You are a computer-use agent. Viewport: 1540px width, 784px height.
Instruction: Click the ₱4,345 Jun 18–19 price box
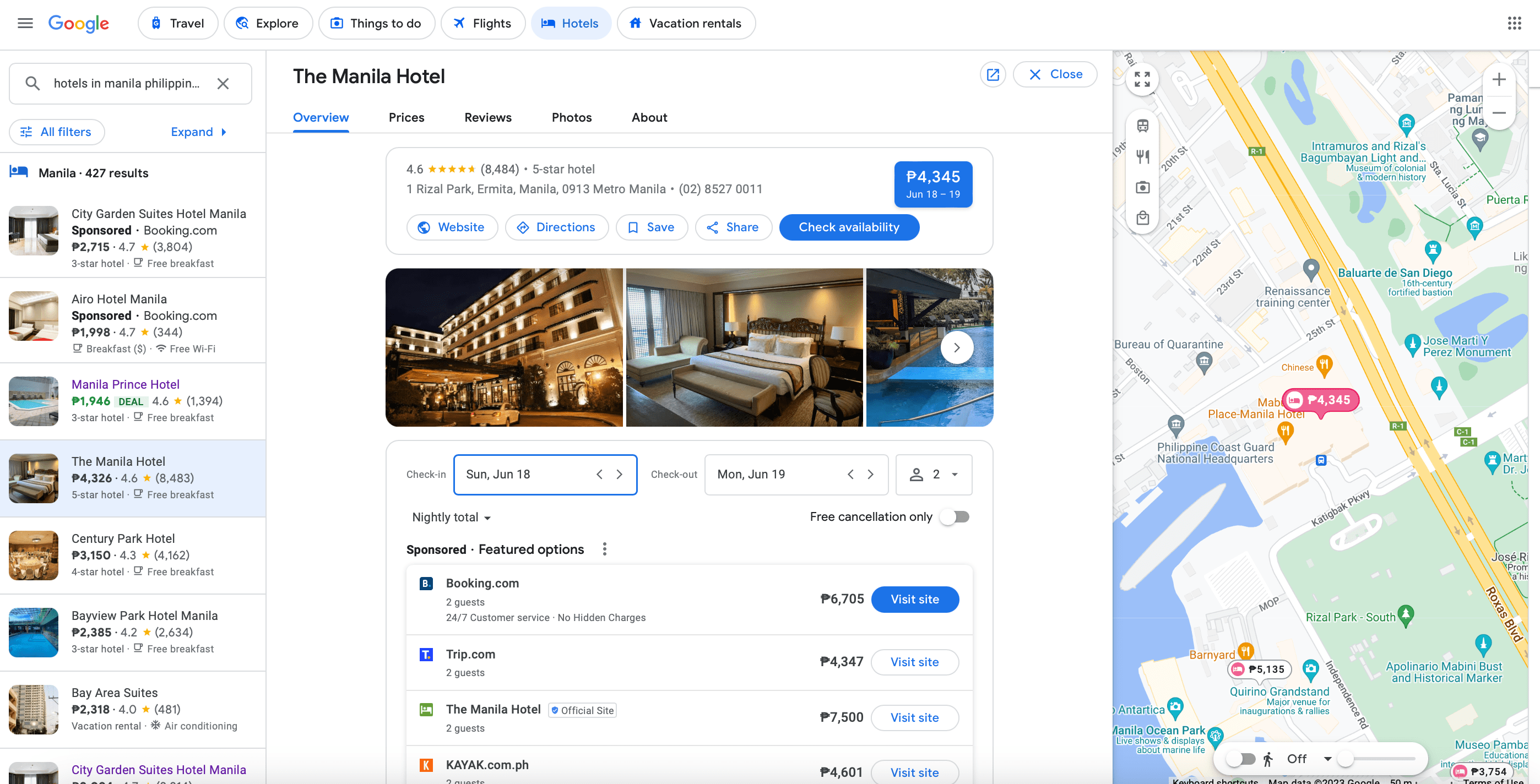[933, 184]
